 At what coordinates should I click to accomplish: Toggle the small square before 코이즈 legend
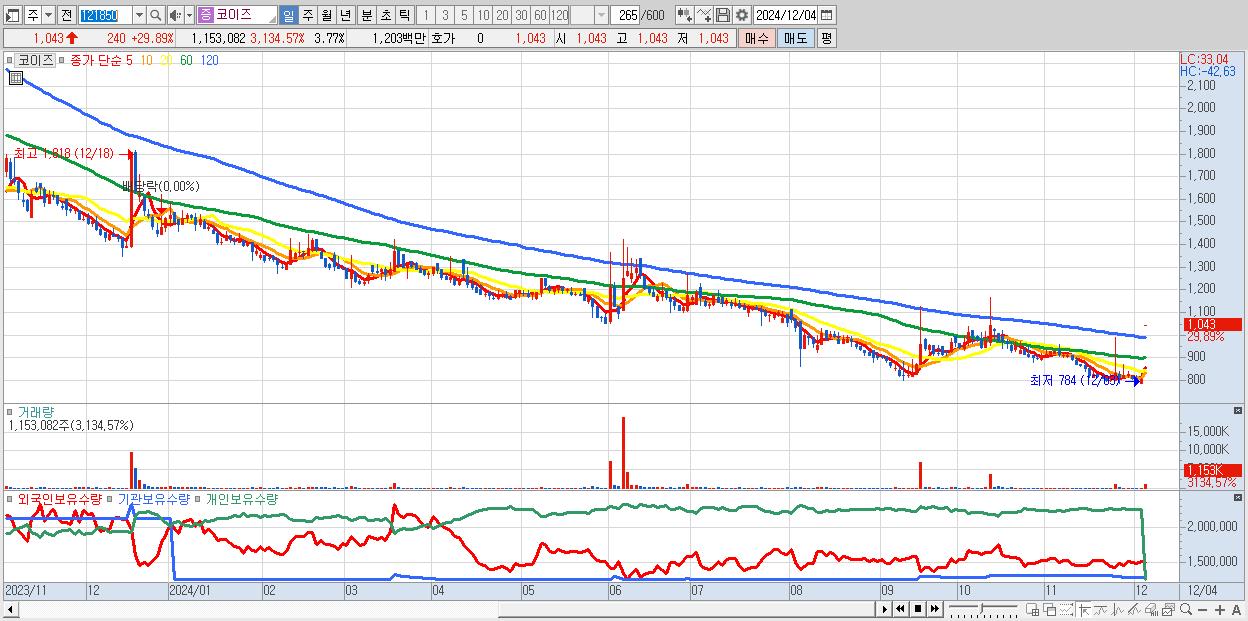point(10,60)
